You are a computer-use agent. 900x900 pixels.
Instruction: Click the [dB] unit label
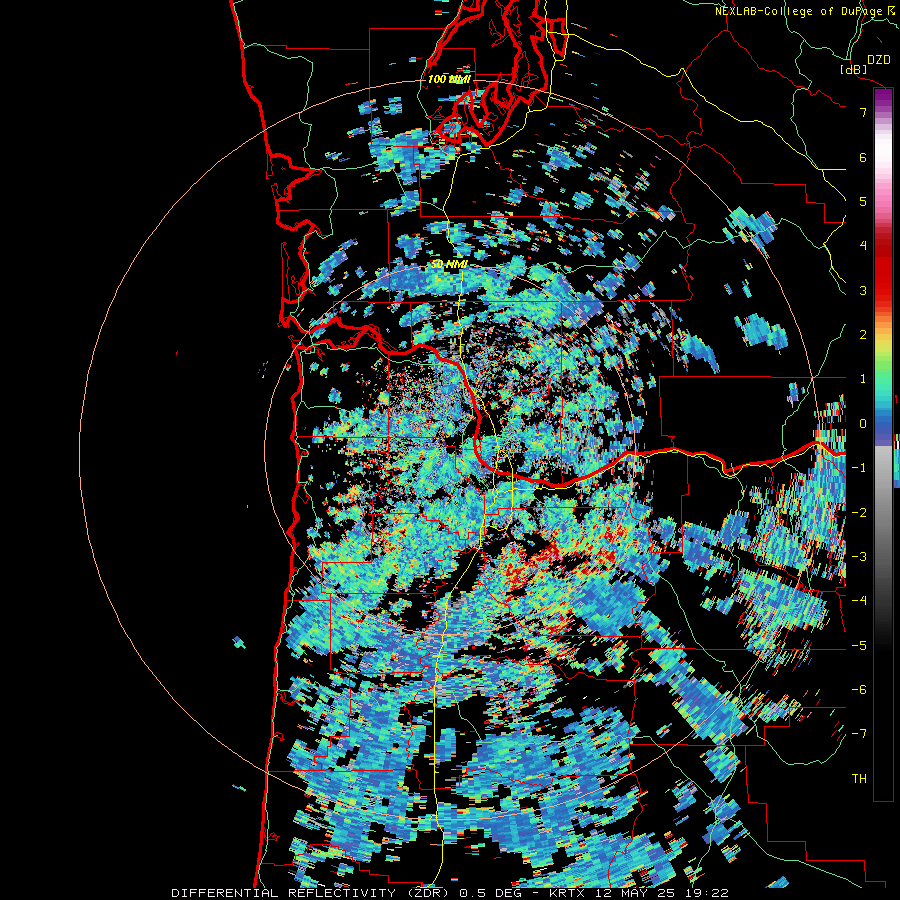(854, 70)
